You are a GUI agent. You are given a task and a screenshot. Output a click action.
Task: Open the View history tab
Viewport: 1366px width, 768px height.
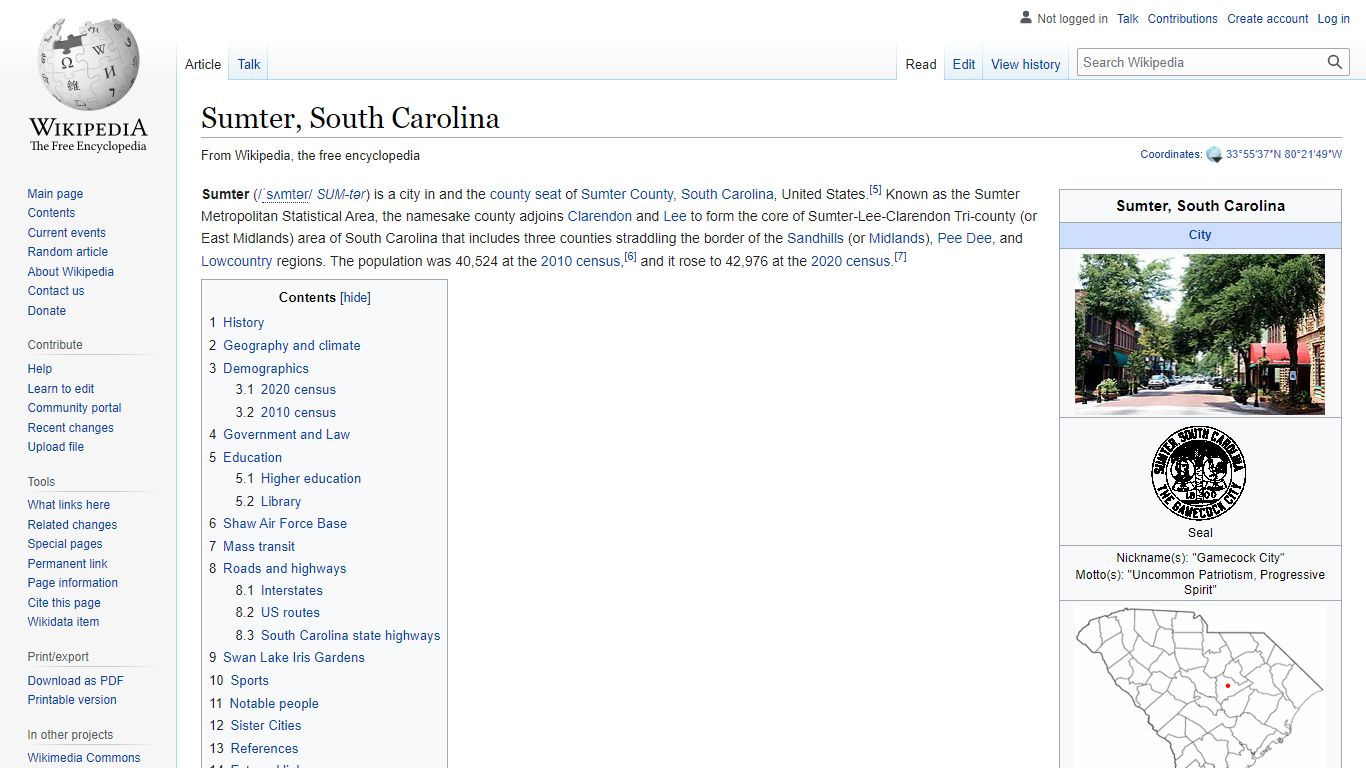(x=1026, y=64)
